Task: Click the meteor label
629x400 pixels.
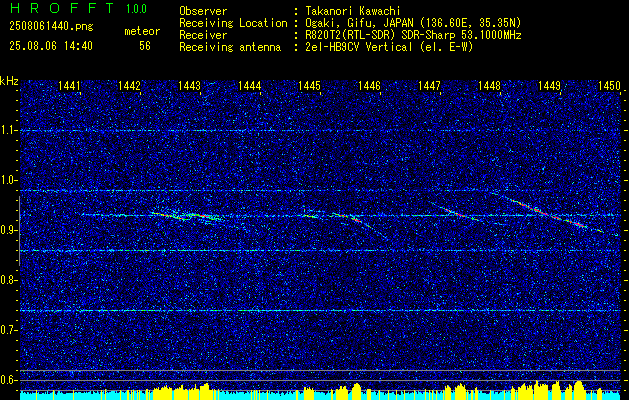Action: [142, 31]
